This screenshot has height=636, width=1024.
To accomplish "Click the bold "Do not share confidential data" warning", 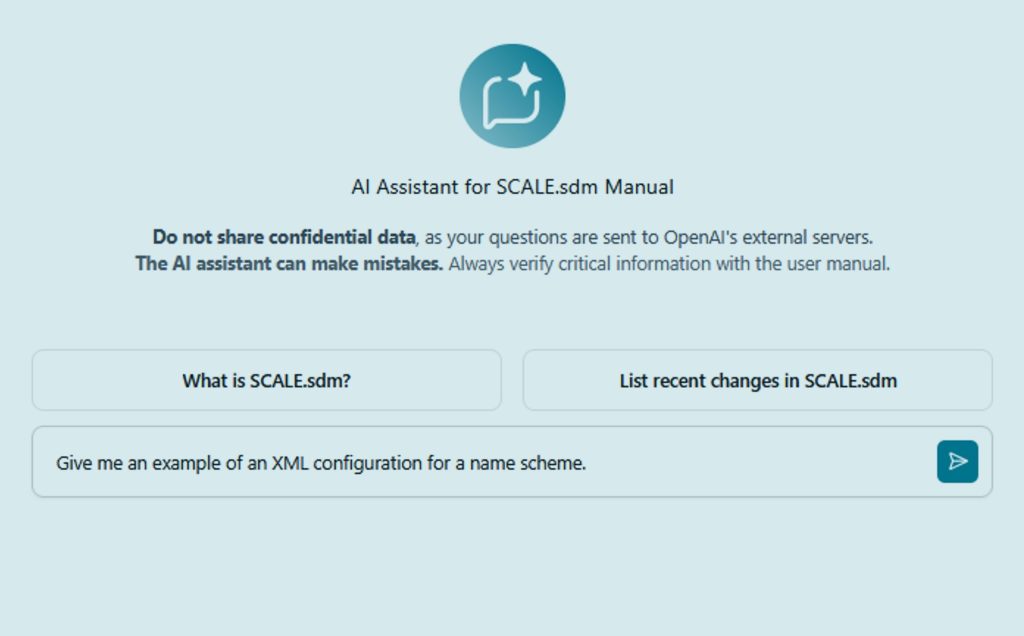I will (283, 238).
